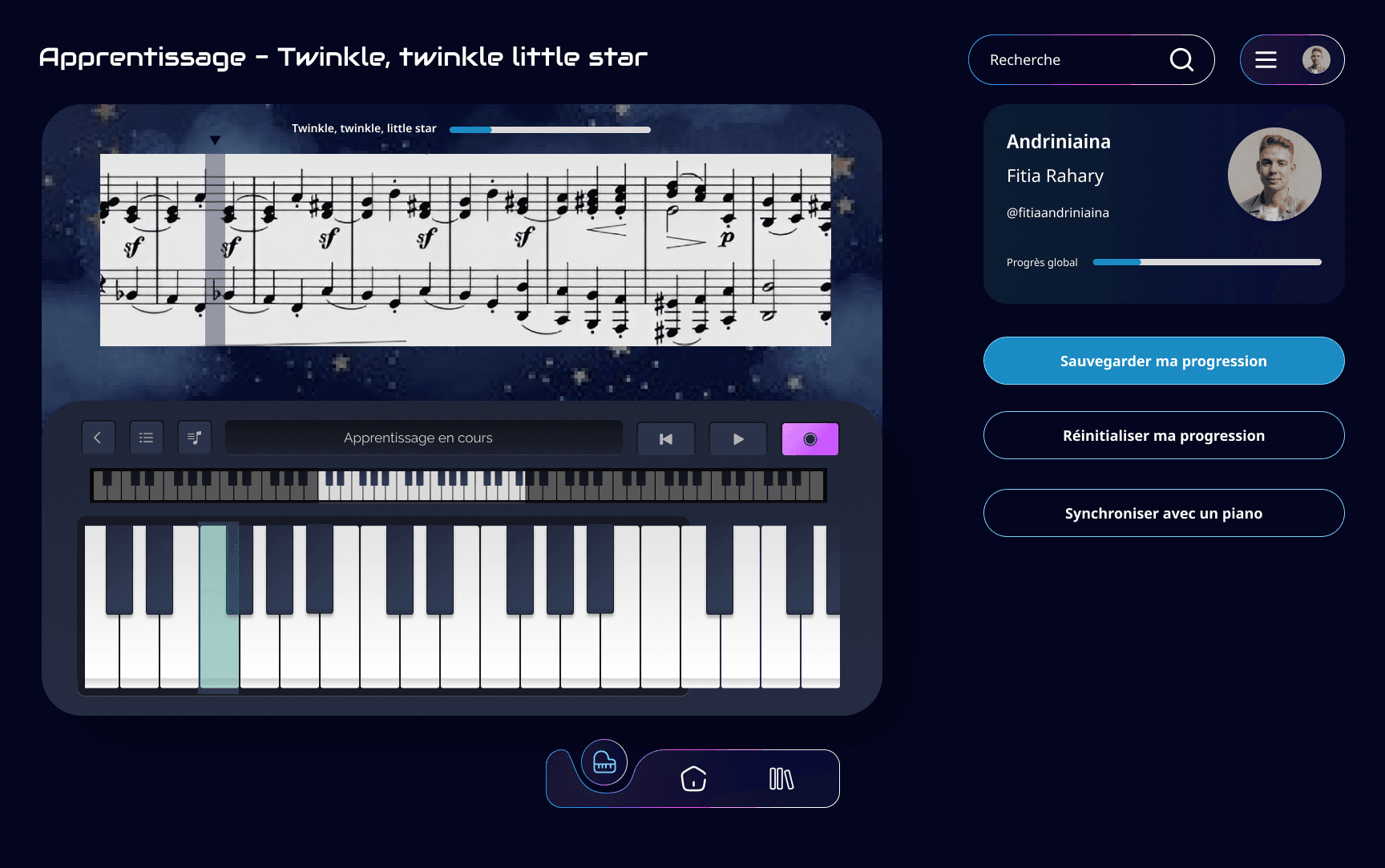Screen dimensions: 1385x868
Task: Click the search magnifier icon
Action: [1181, 60]
